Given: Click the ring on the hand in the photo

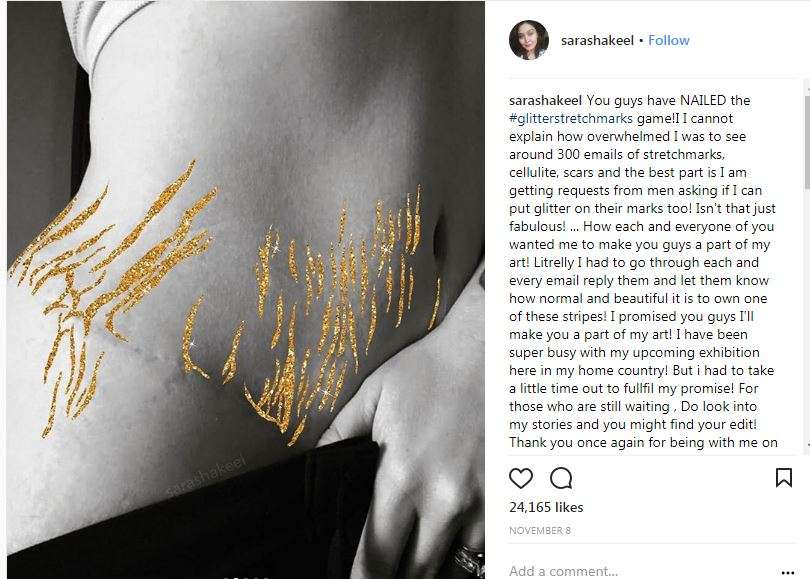Looking at the screenshot, I should point(469,559).
